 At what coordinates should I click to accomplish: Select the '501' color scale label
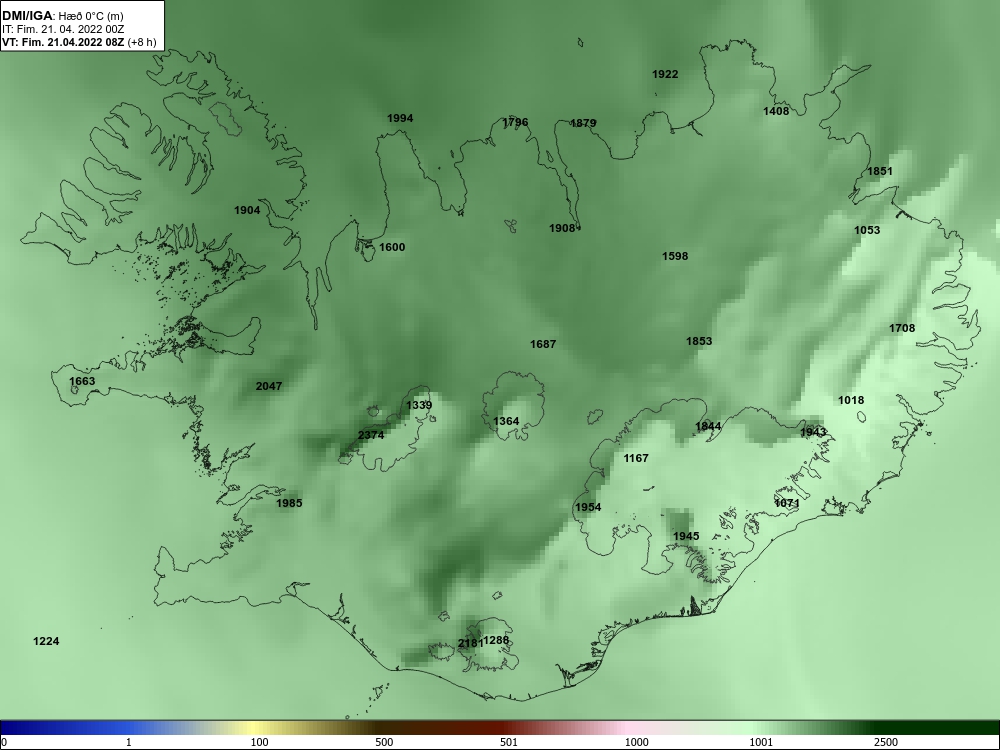tap(509, 742)
